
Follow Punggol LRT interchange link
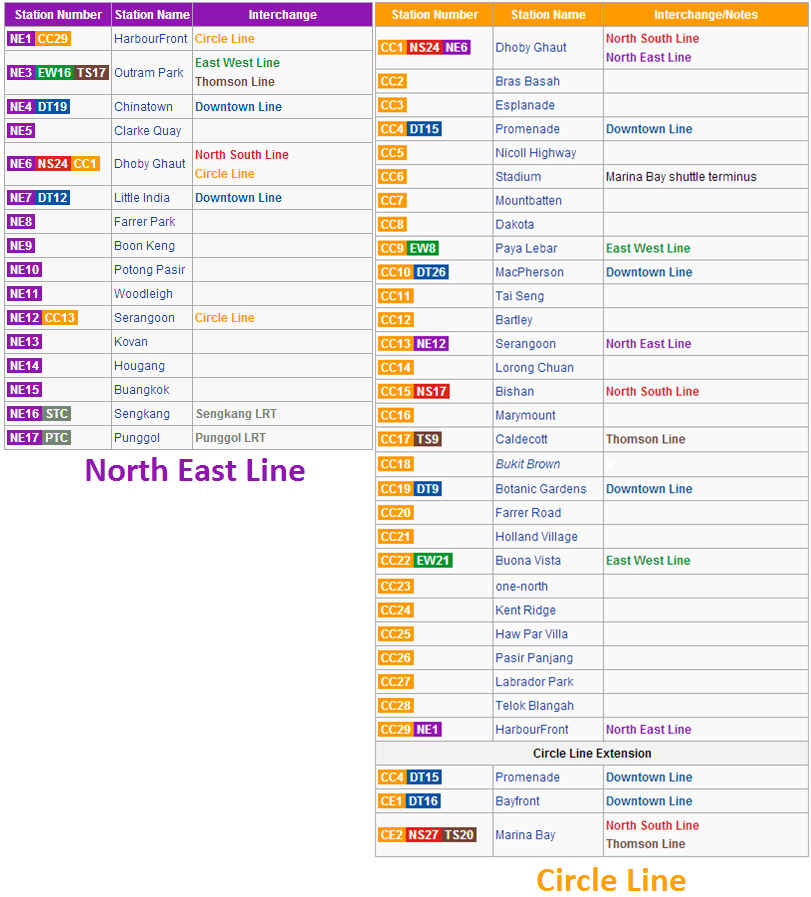tap(230, 438)
